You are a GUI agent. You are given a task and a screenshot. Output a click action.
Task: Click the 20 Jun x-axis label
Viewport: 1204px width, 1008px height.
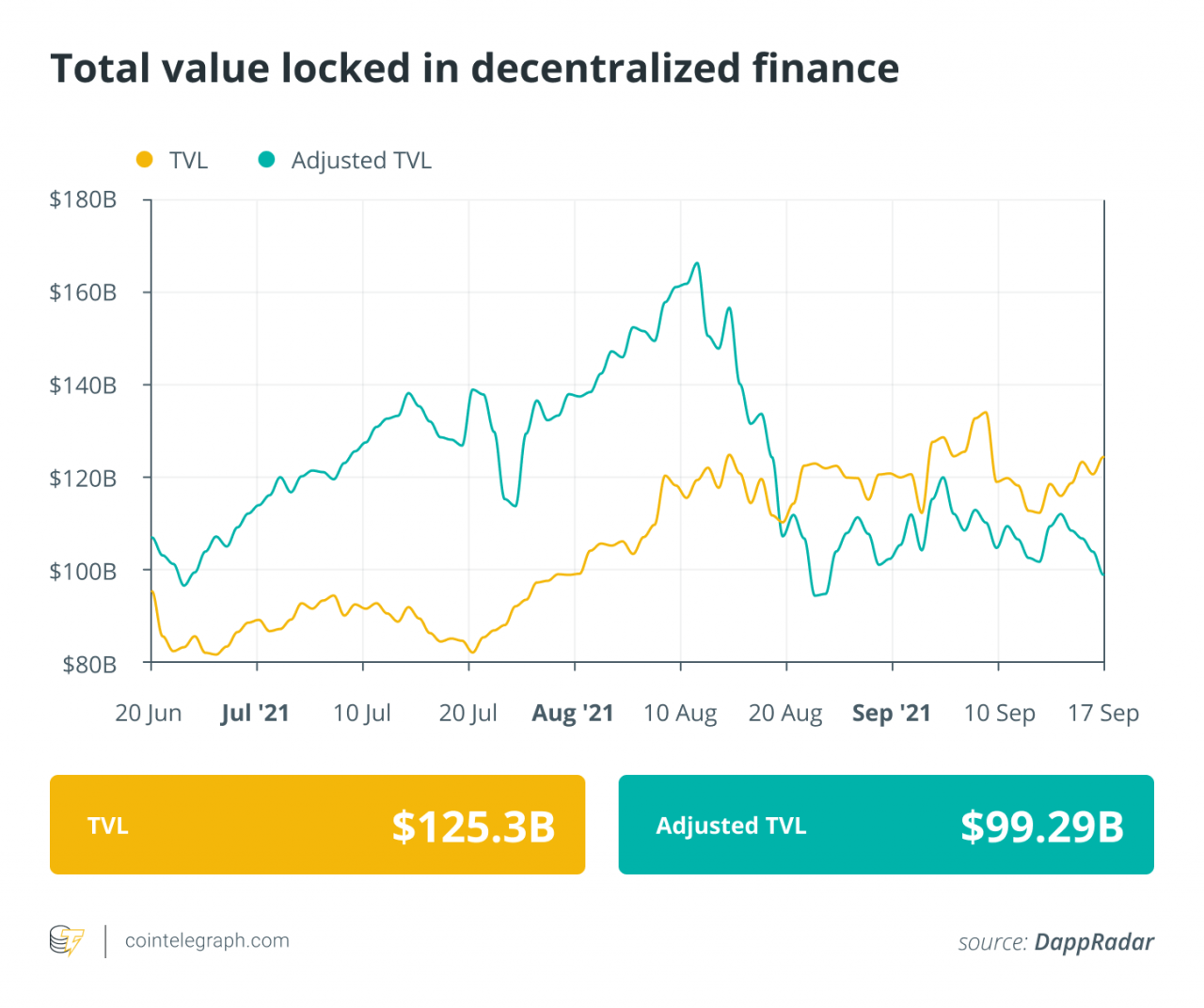point(149,713)
